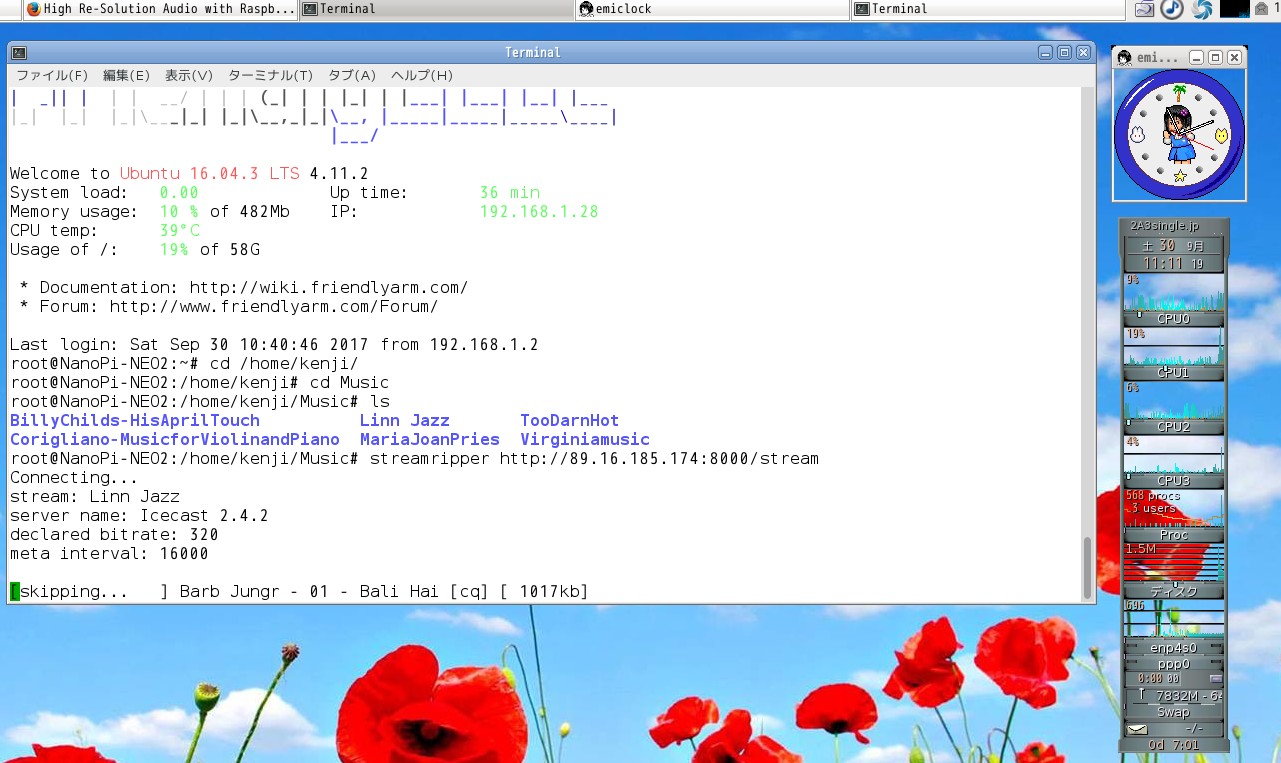Click the enp4s0 network panel label
The image size is (1281, 763).
pyautogui.click(x=1173, y=647)
